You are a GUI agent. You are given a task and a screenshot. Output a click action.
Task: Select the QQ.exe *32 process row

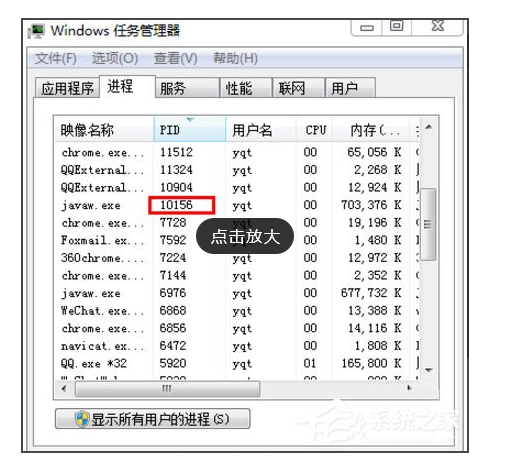tap(236, 363)
